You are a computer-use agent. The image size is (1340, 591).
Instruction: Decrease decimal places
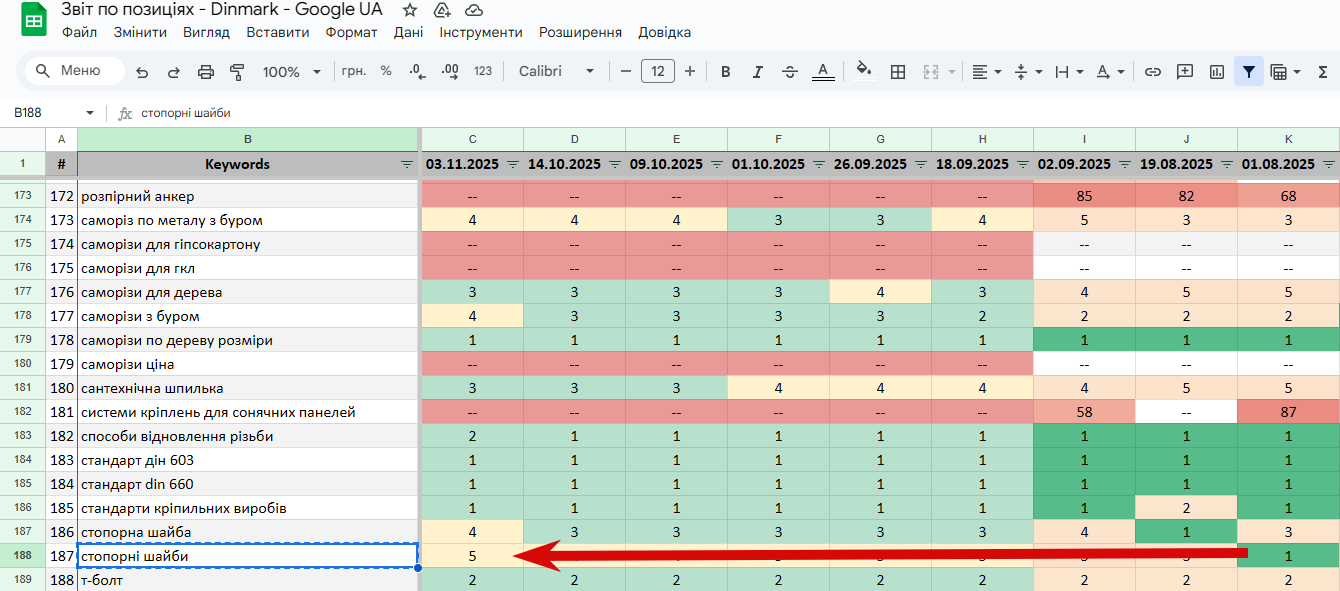419,72
